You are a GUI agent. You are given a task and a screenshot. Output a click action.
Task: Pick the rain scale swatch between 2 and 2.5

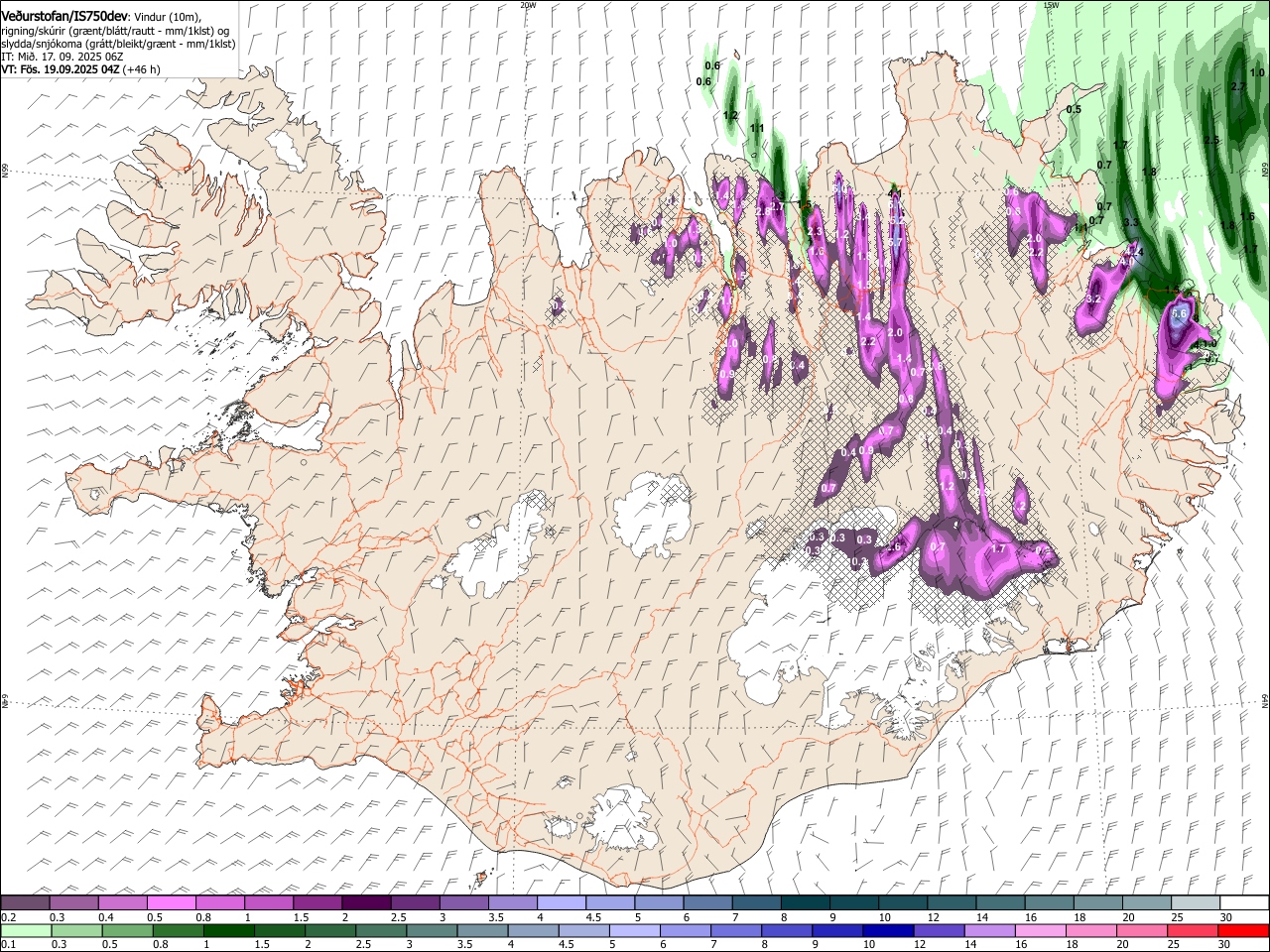coord(330,930)
